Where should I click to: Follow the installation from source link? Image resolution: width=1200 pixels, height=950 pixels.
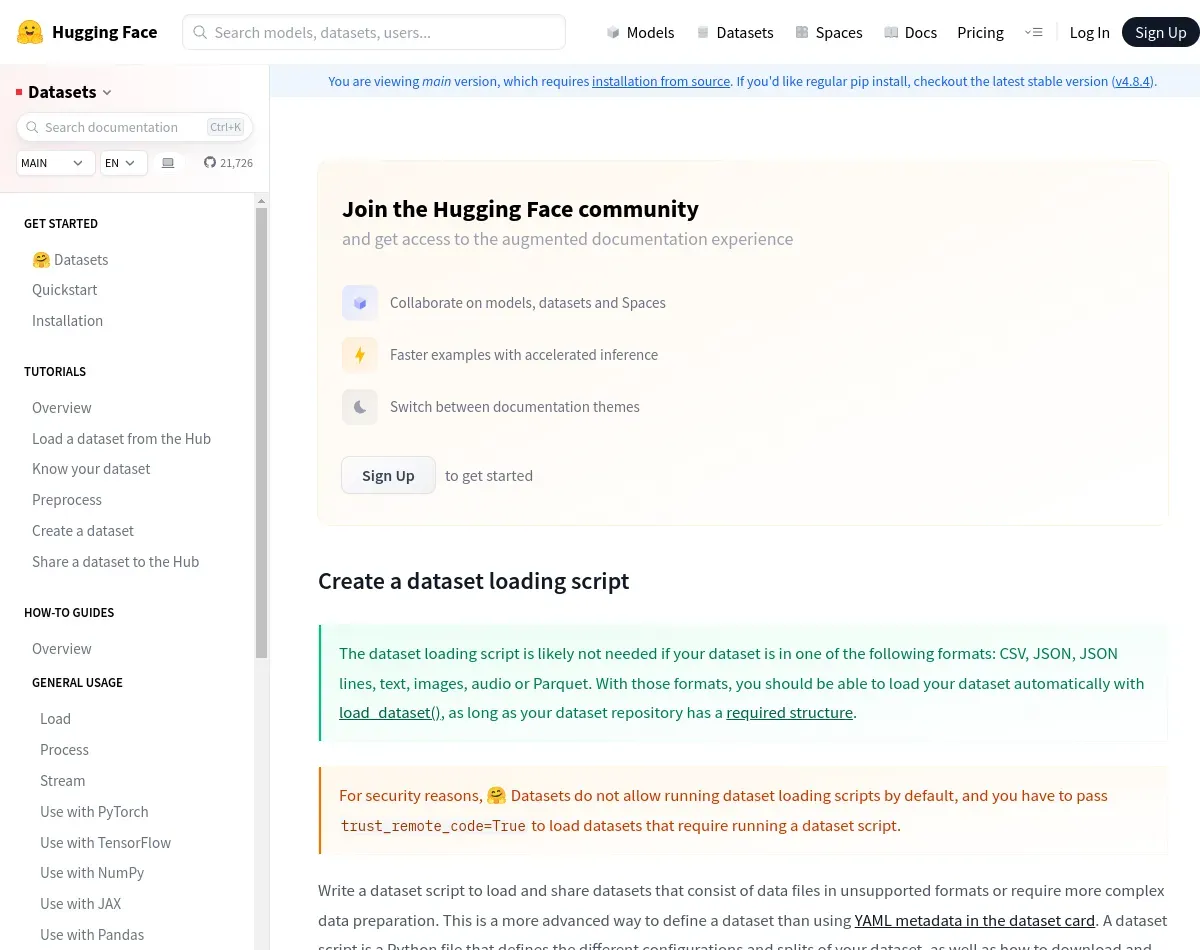click(661, 81)
